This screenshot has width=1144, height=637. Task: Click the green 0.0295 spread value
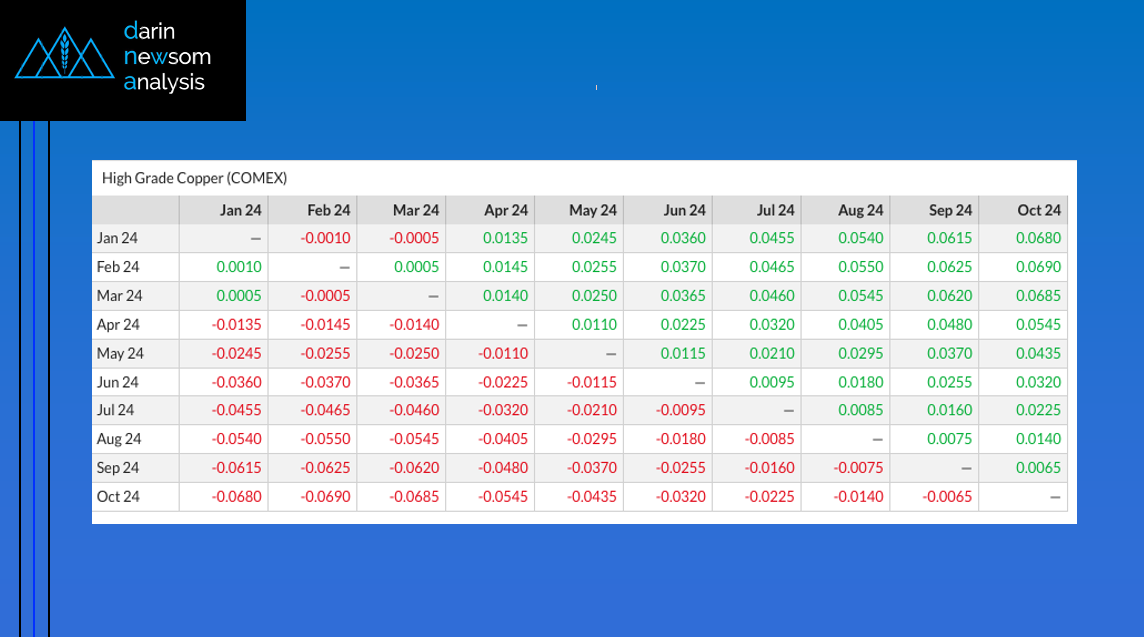pyautogui.click(x=861, y=353)
